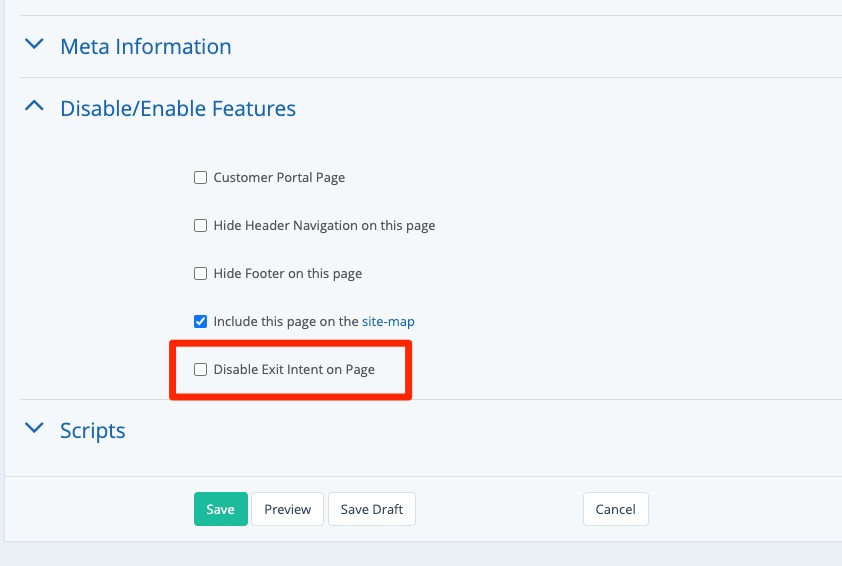
Task: Click the Scripts section title
Action: point(93,431)
